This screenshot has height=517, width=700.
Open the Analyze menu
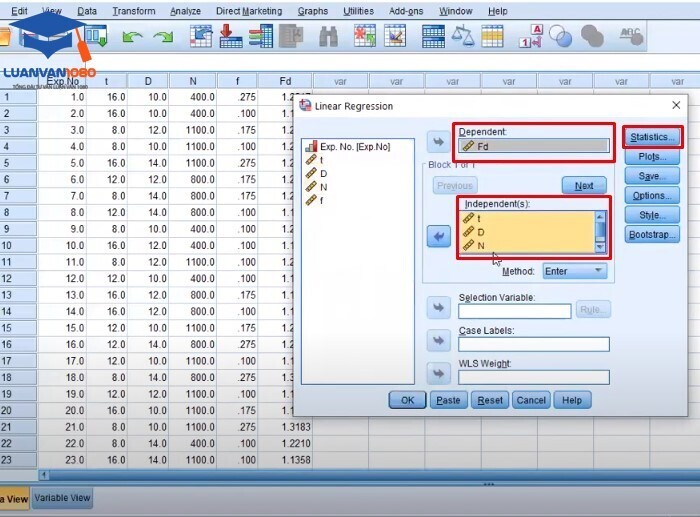[185, 11]
